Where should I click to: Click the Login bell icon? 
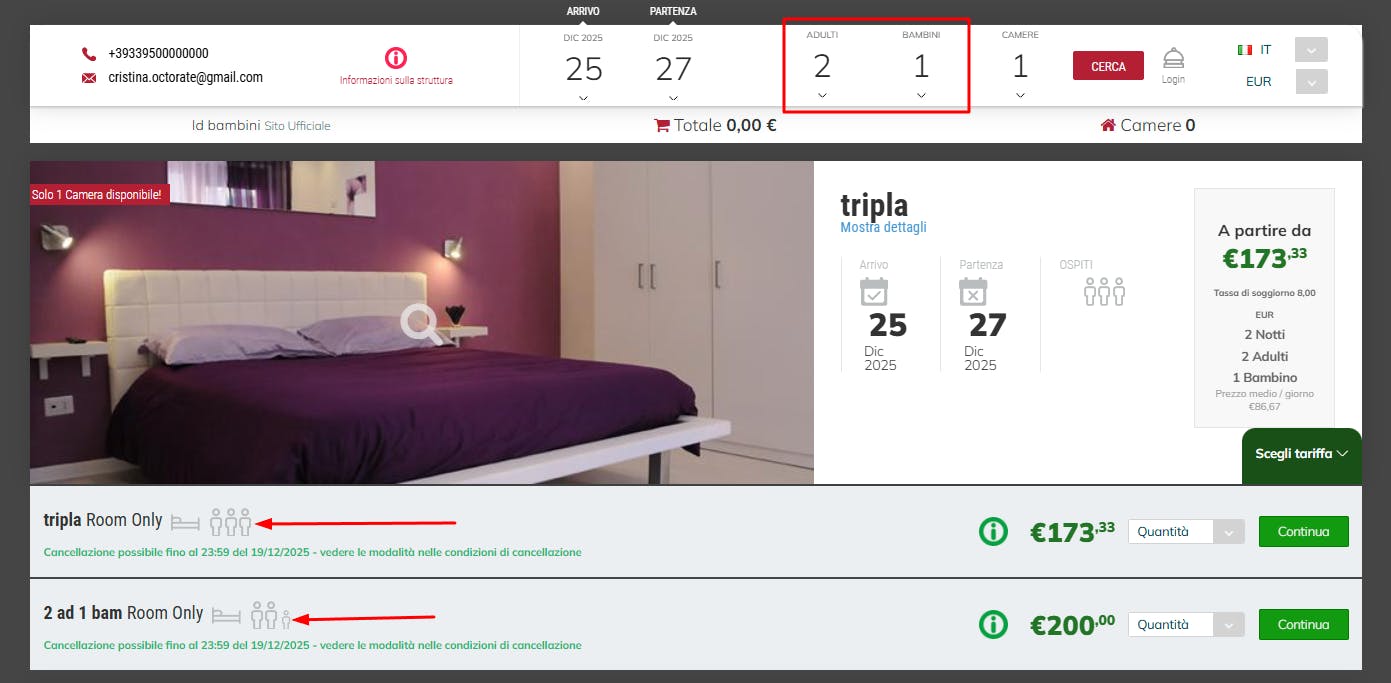tap(1173, 59)
